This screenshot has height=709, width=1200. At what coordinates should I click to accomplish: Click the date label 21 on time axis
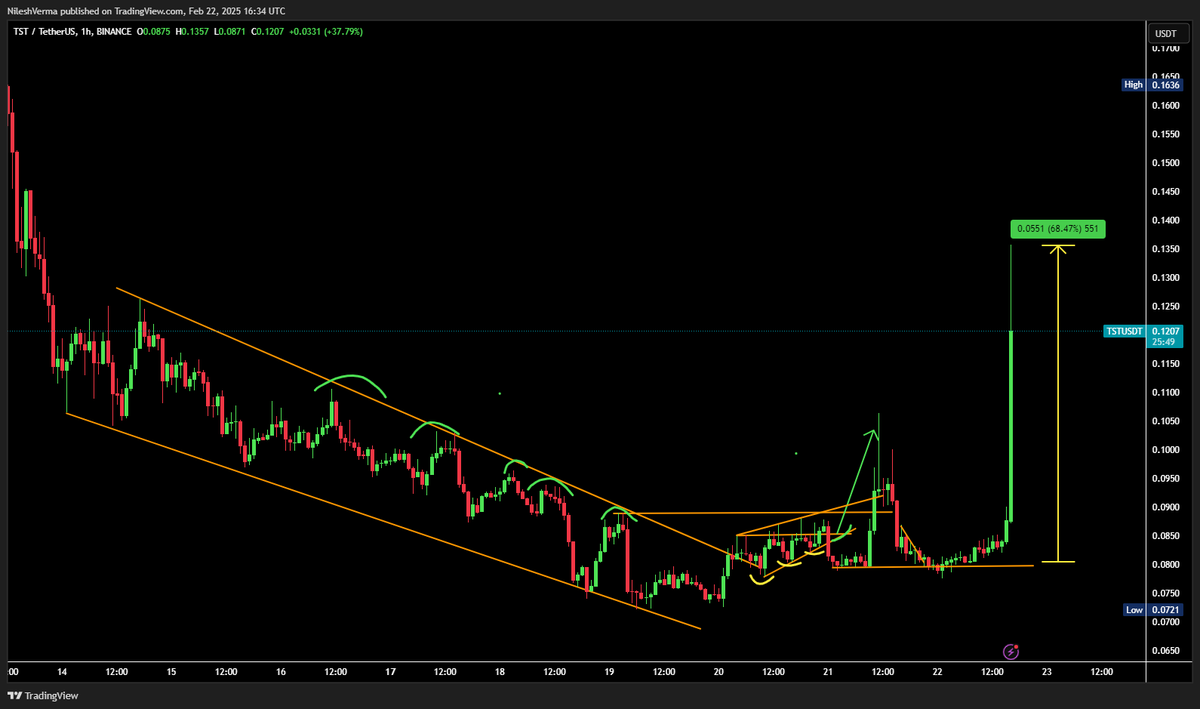[x=827, y=672]
